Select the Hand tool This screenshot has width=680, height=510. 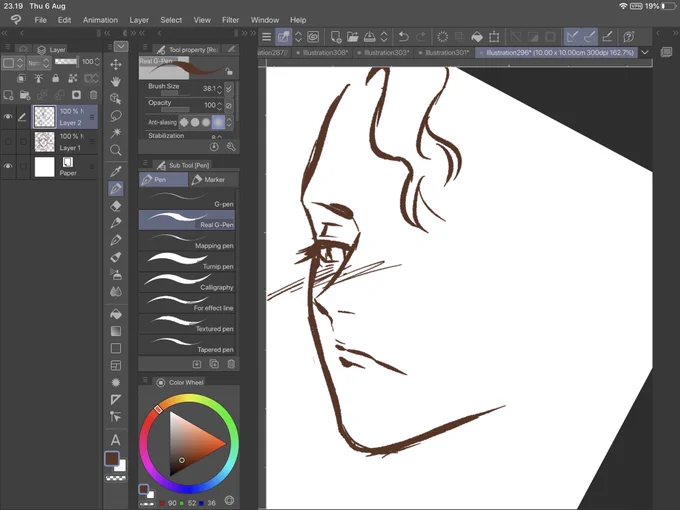click(116, 82)
